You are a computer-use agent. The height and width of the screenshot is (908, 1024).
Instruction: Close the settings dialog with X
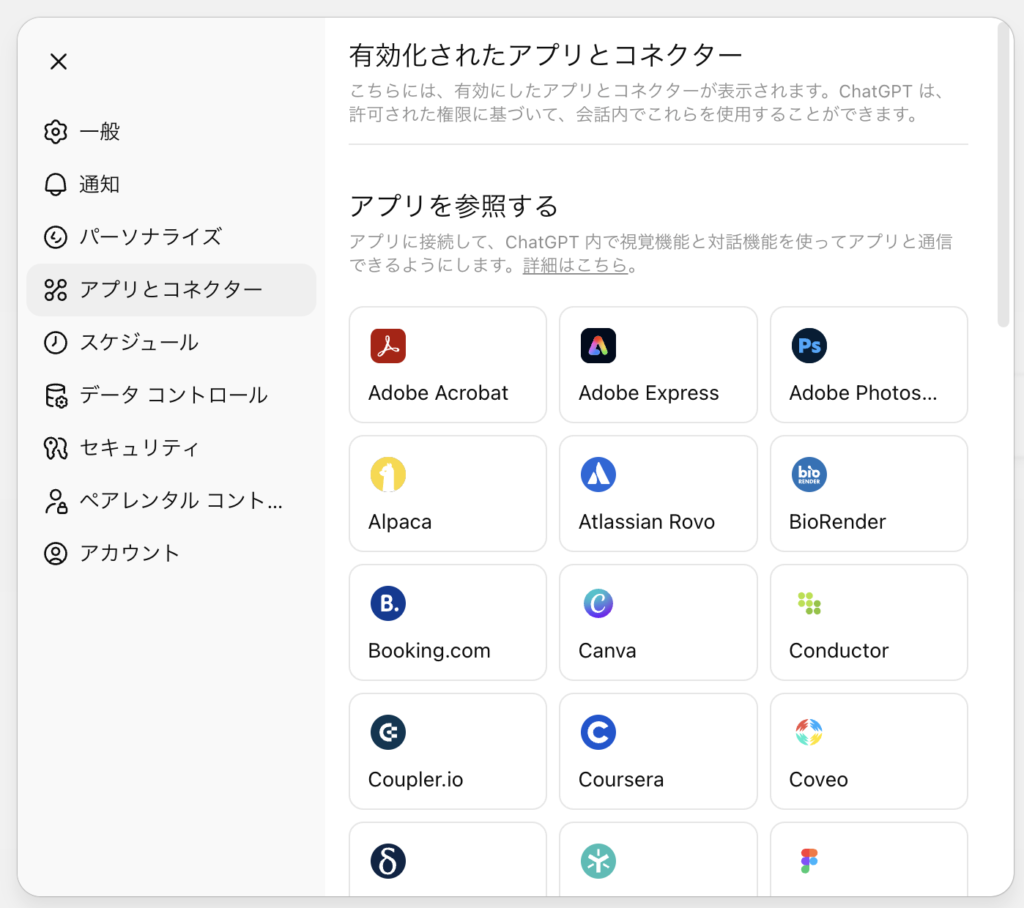pyautogui.click(x=59, y=62)
